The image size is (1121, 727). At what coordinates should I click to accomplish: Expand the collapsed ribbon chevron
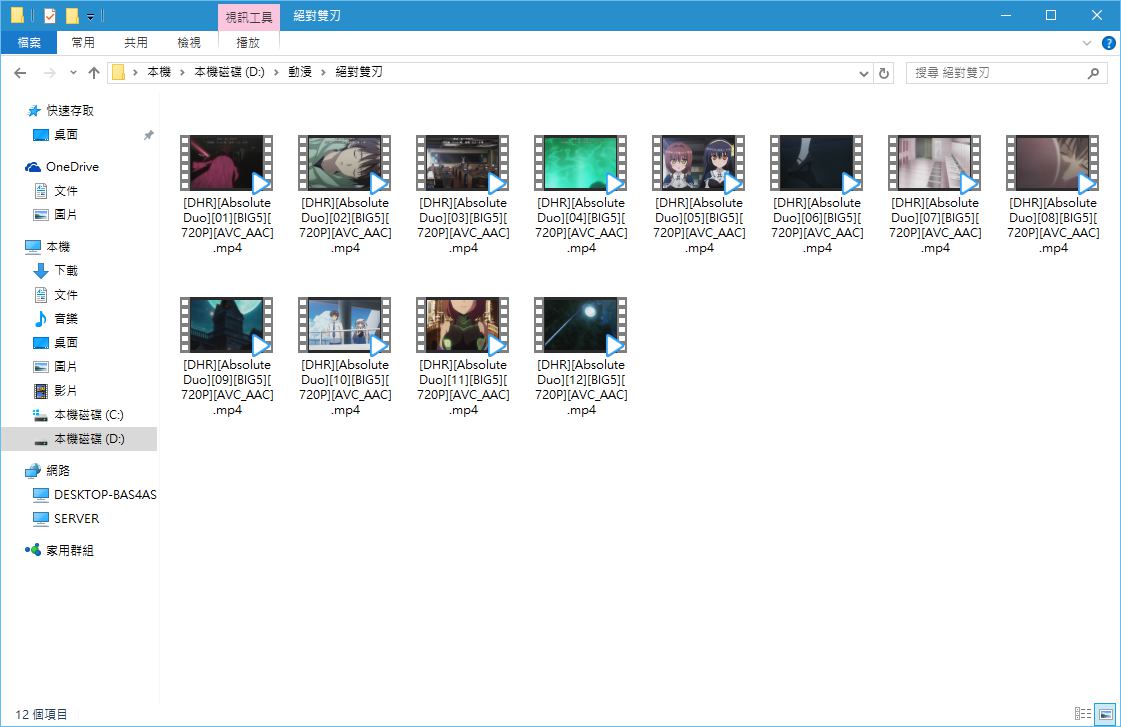[1088, 43]
